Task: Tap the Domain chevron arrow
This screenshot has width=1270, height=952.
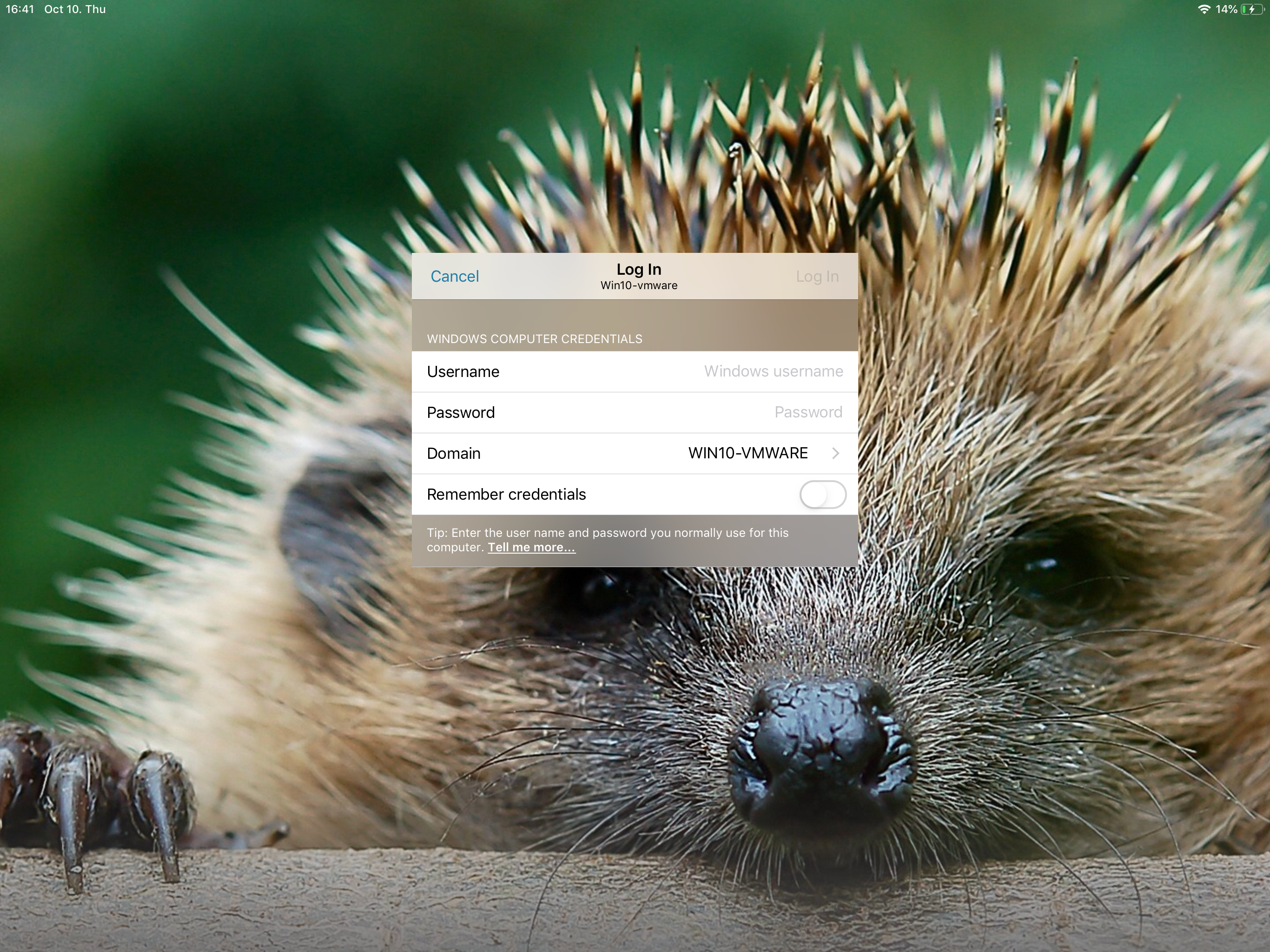Action: pyautogui.click(x=835, y=454)
